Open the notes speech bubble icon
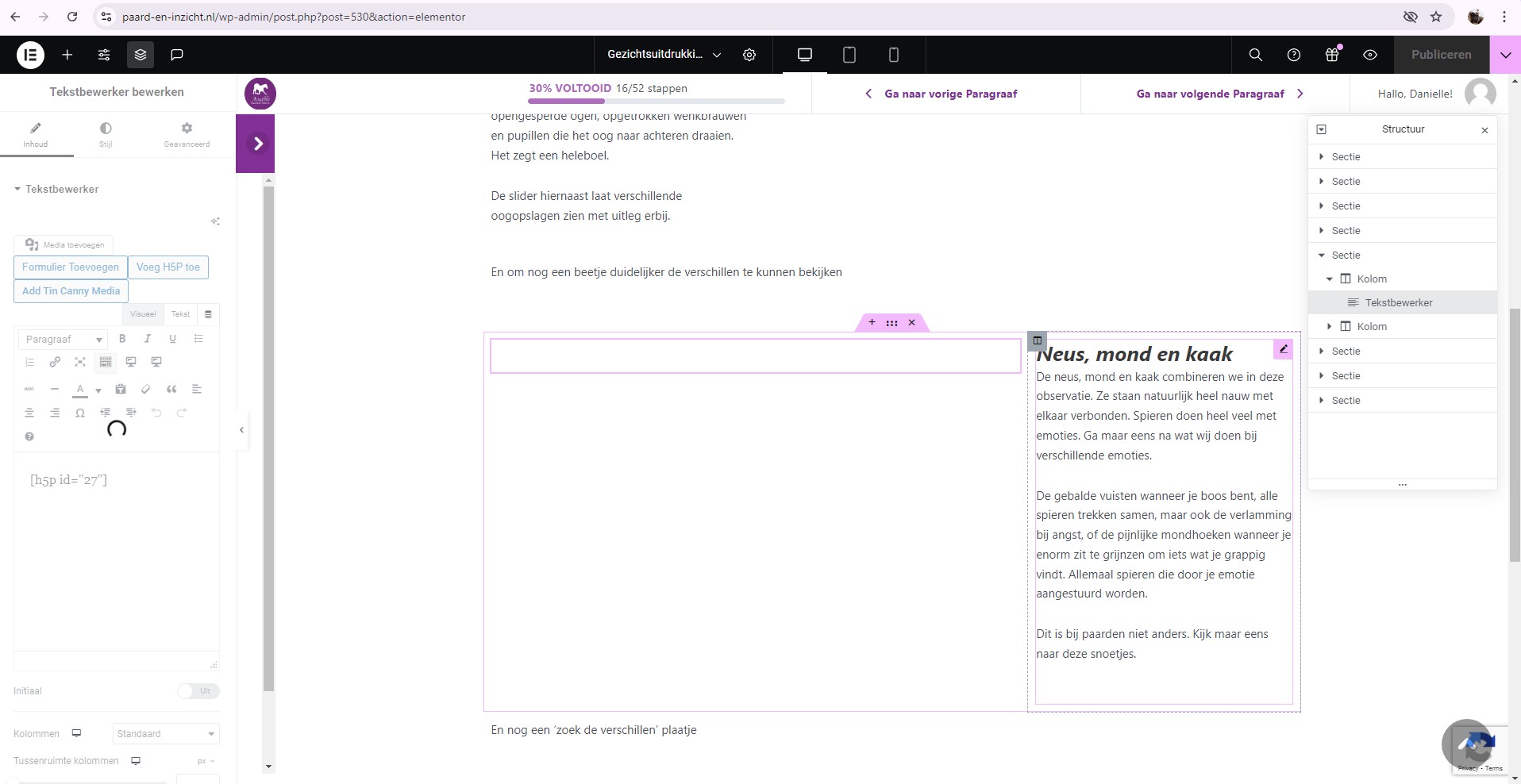 pyautogui.click(x=177, y=55)
